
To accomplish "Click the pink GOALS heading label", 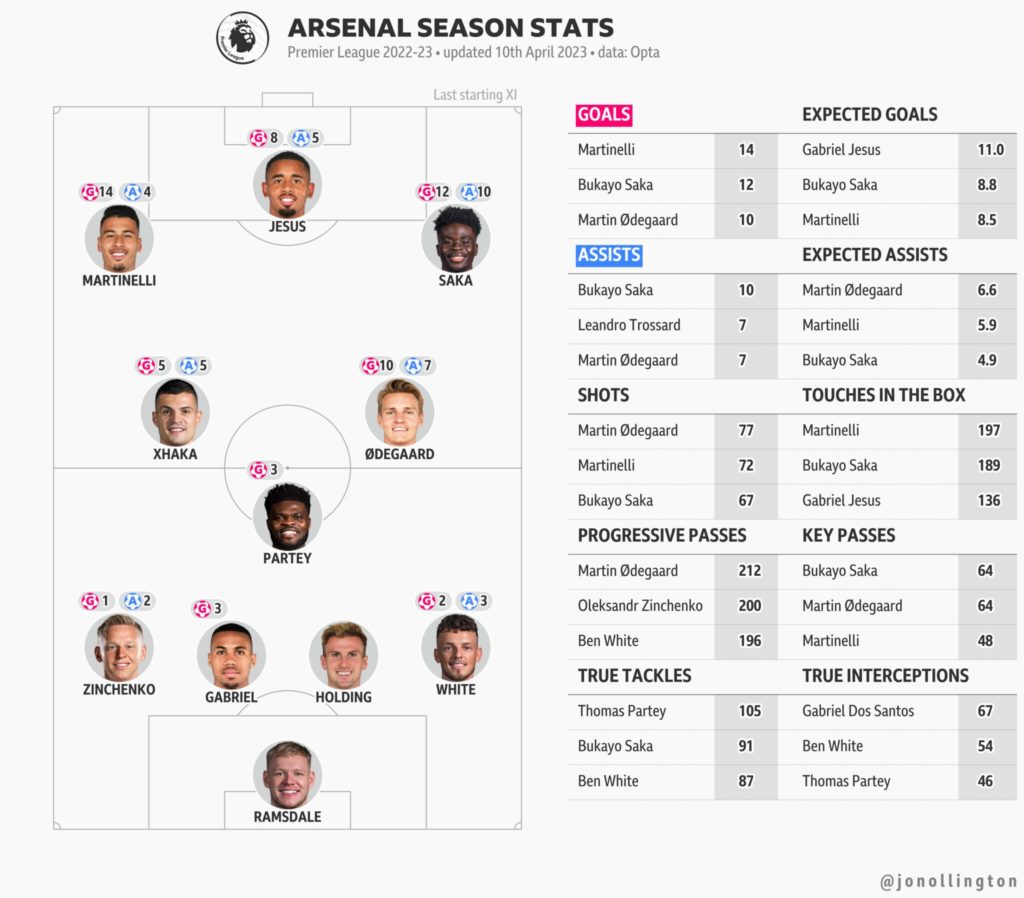I will point(604,115).
